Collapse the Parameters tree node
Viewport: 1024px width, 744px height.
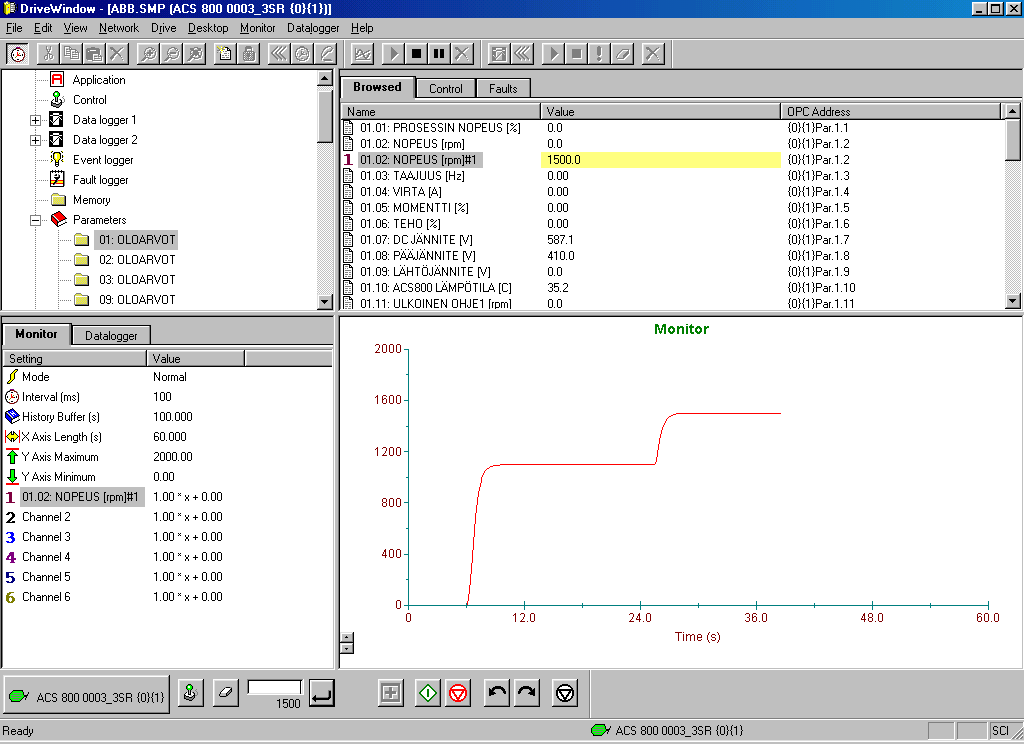pyautogui.click(x=35, y=220)
